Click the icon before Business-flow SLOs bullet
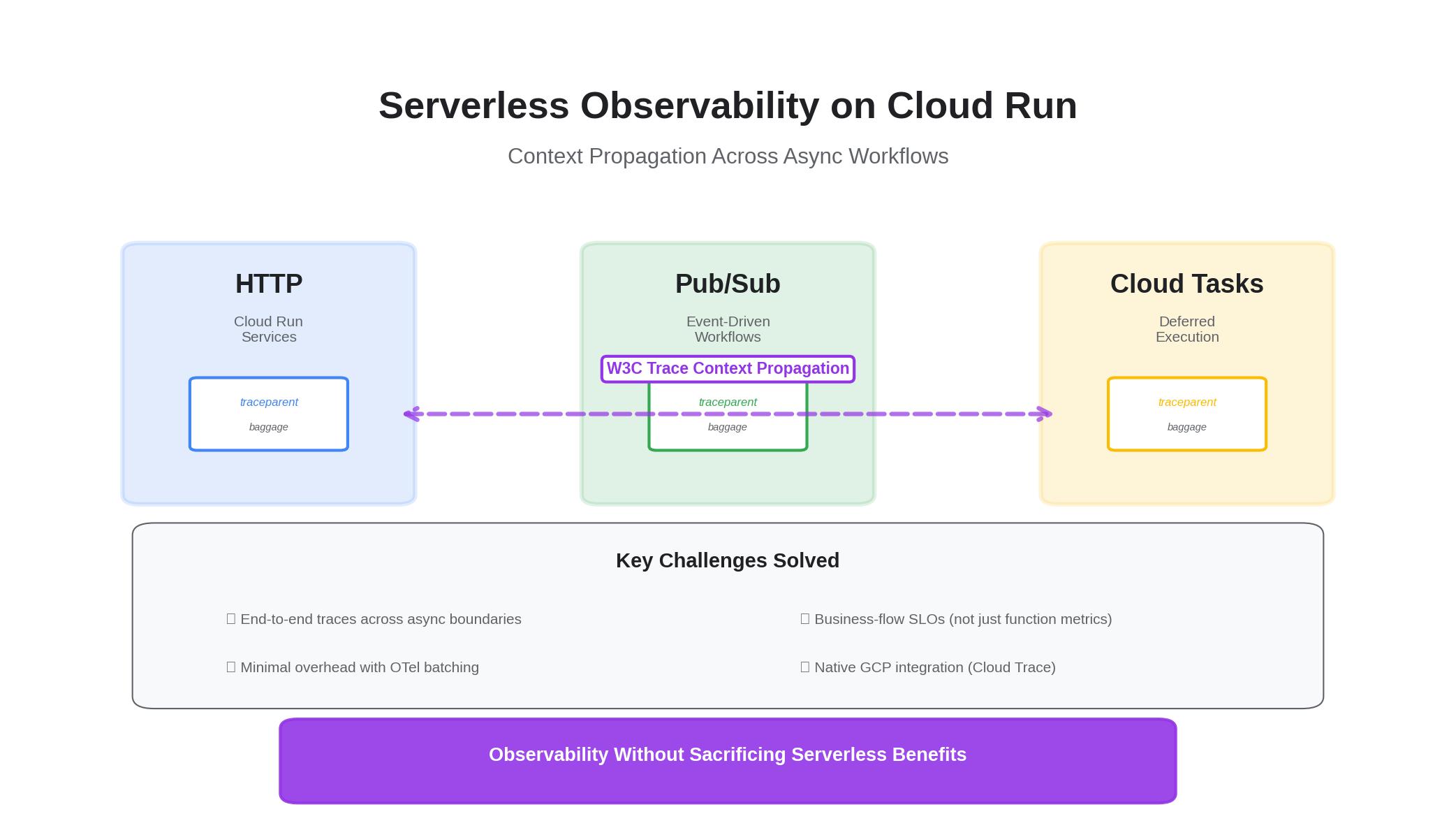 pyautogui.click(x=804, y=618)
